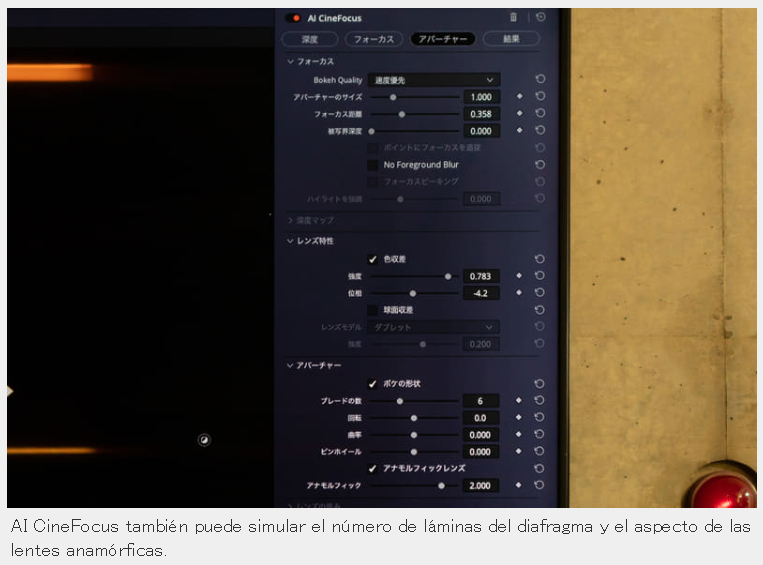This screenshot has width=763, height=565.
Task: Add keyframe for アパーチャーのサイズ diamond
Action: click(x=519, y=96)
